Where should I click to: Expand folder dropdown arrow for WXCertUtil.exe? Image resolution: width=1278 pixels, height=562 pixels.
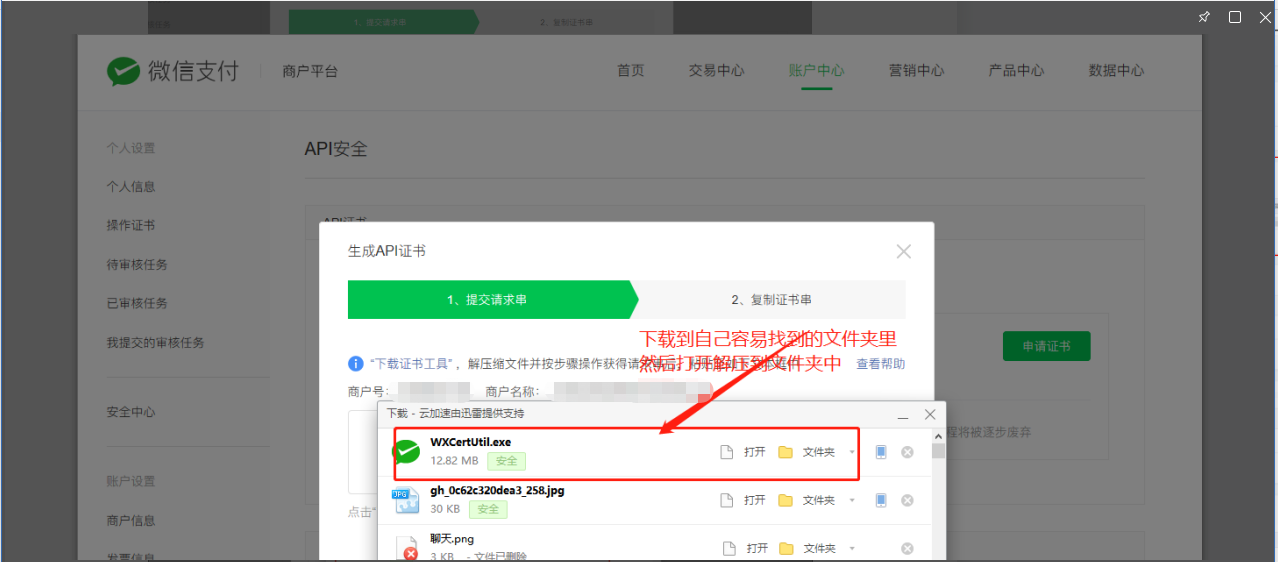point(852,452)
